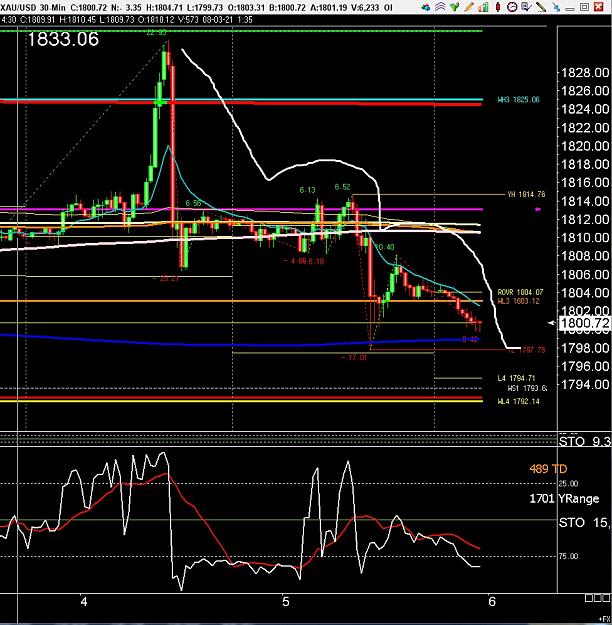The image size is (612, 625).
Task: Click the H:1804.71 high value in title bar
Action: coord(163,7)
